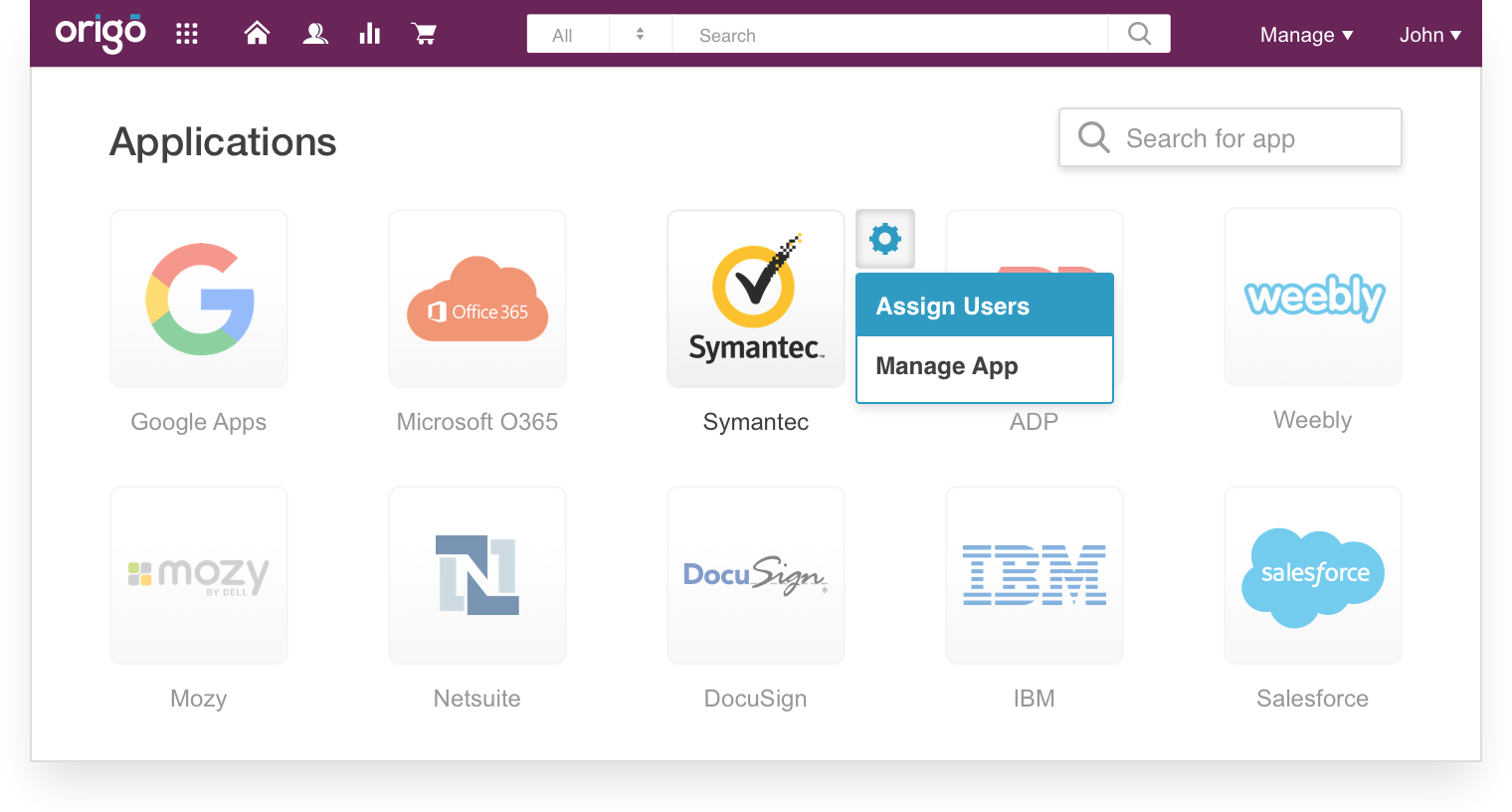The image size is (1512, 812).
Task: Focus the Search for app field
Action: (1230, 137)
